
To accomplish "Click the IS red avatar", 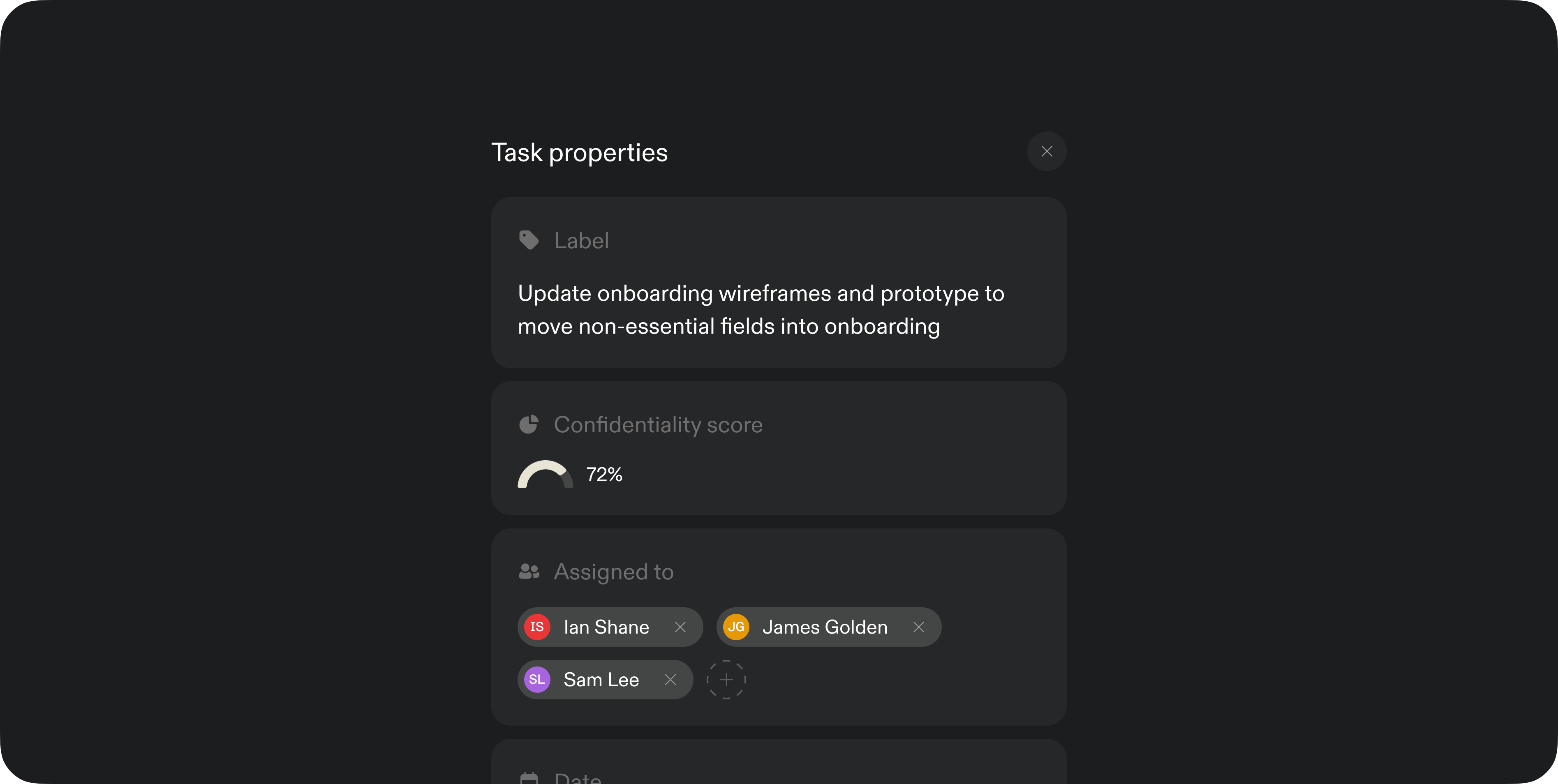I will click(x=536, y=627).
